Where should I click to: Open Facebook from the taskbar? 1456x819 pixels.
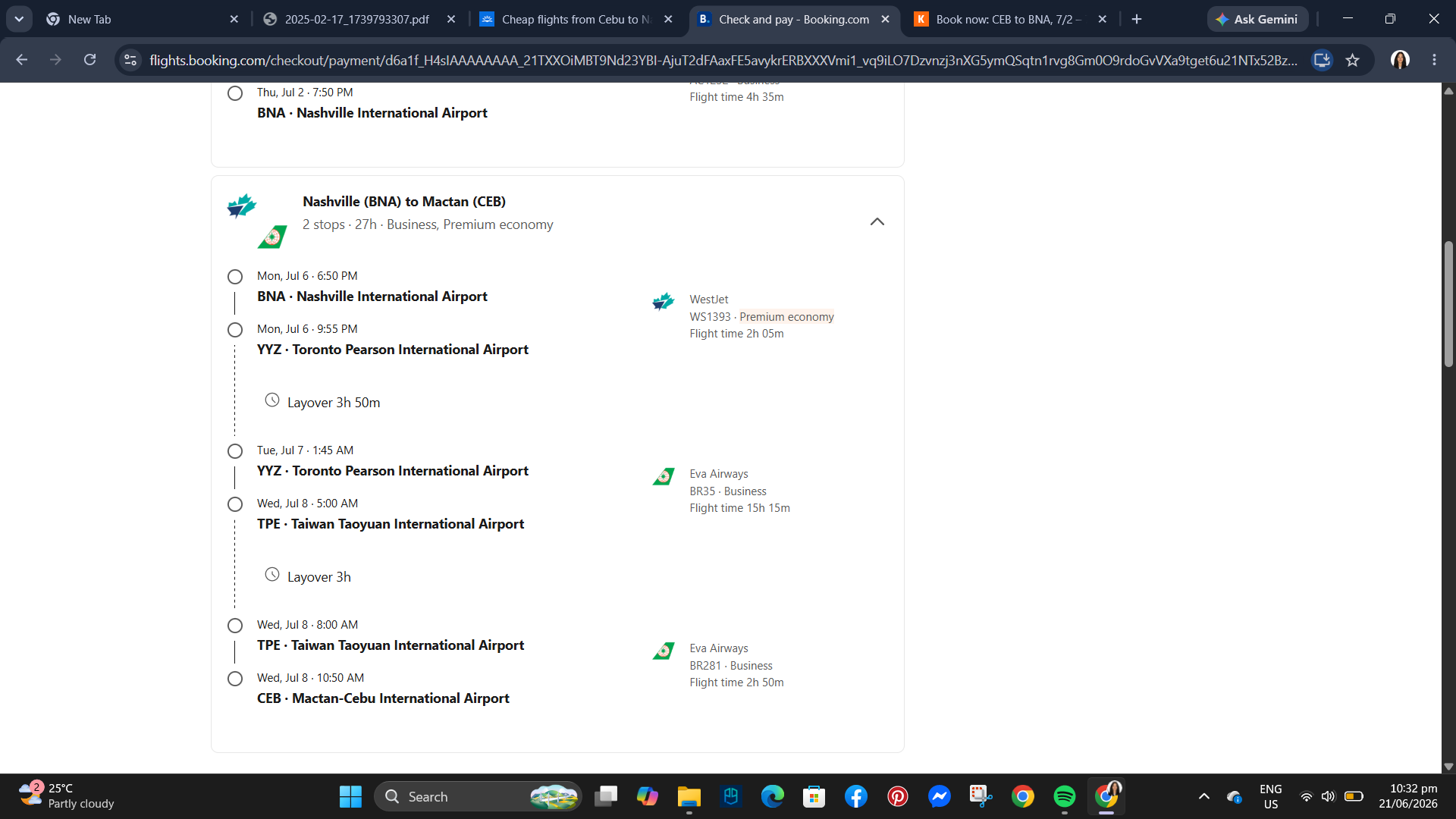856,796
